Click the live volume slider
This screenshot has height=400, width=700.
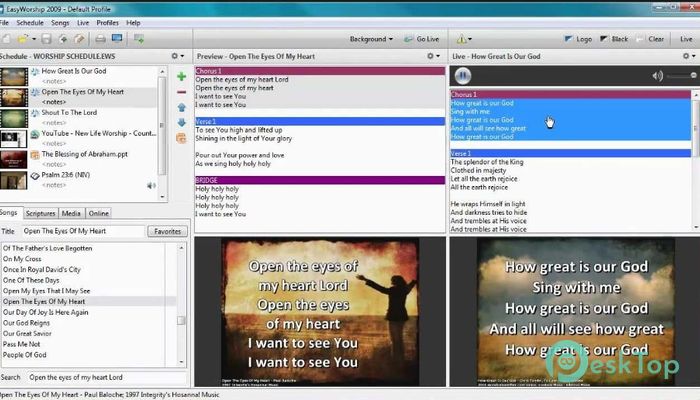tap(682, 76)
